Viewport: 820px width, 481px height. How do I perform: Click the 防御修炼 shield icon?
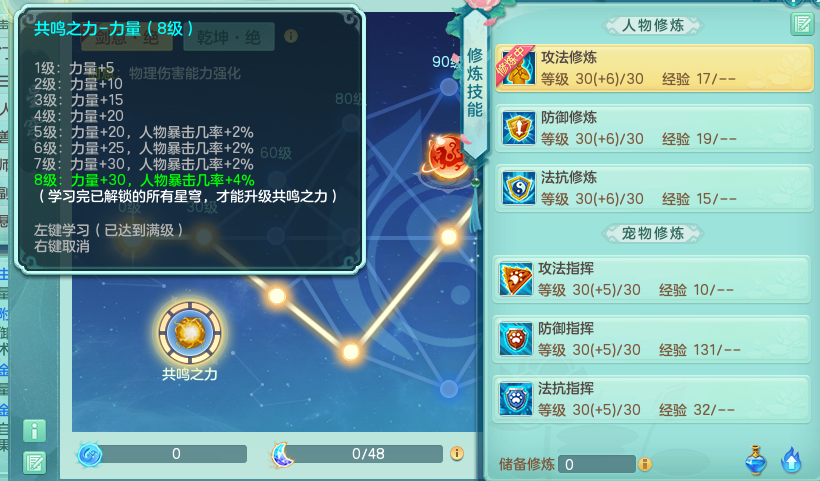518,128
